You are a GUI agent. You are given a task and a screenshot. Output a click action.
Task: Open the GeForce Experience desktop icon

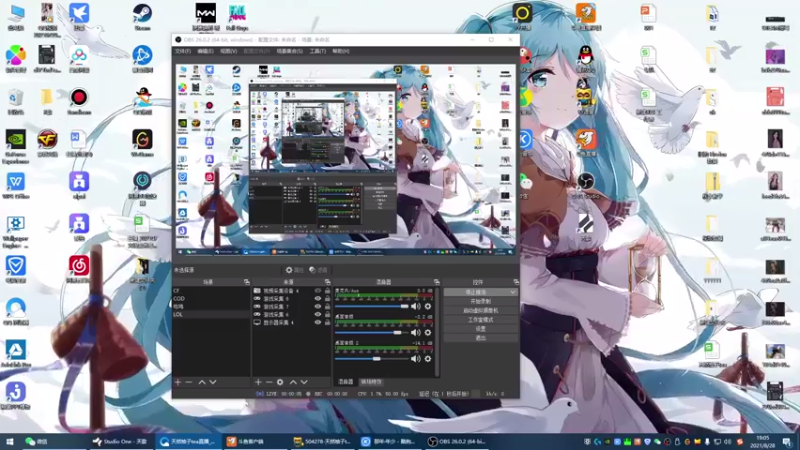(x=15, y=146)
